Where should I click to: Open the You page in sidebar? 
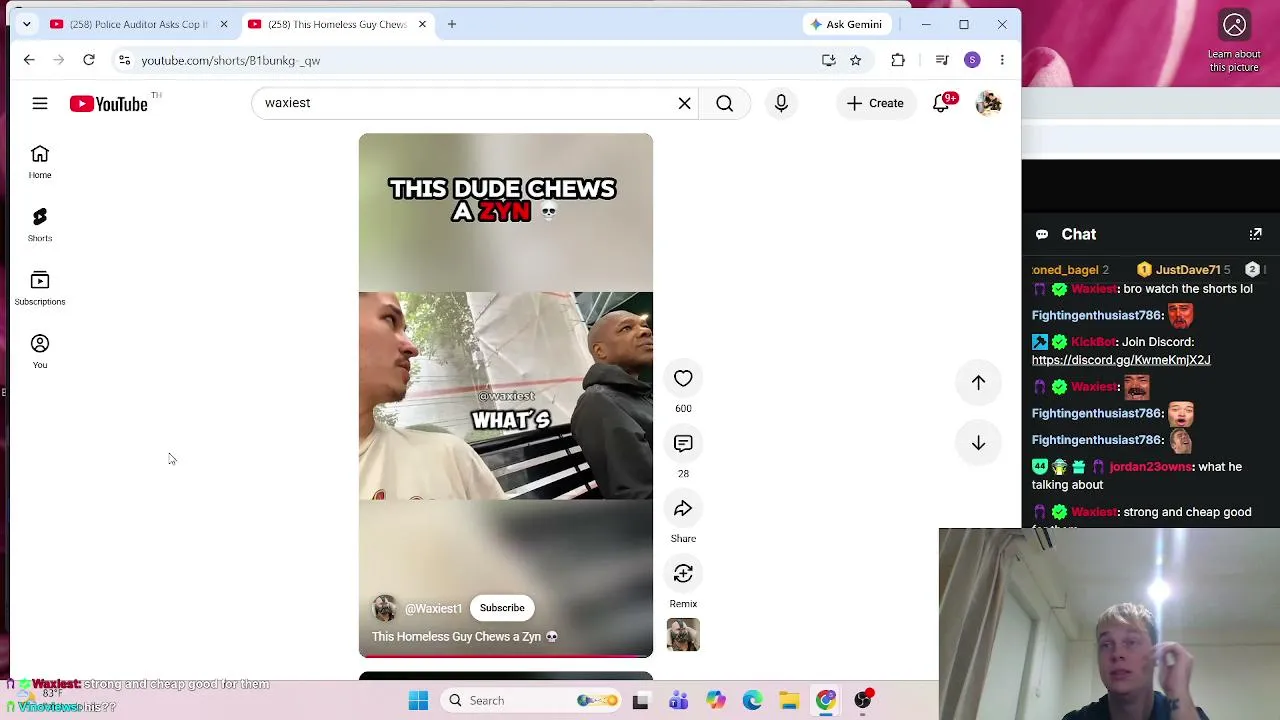coord(40,351)
